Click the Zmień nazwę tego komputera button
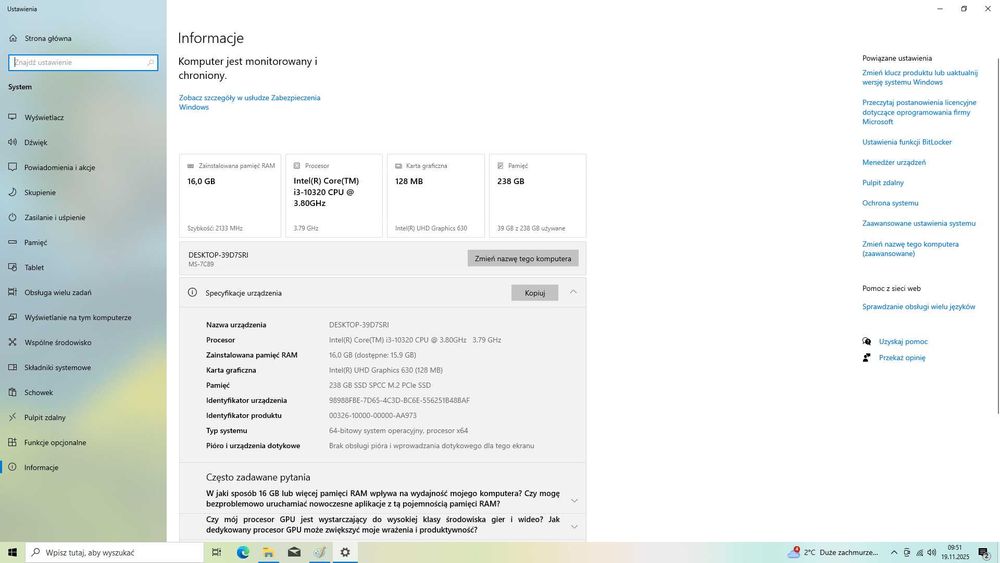This screenshot has width=1000, height=563. (x=523, y=258)
